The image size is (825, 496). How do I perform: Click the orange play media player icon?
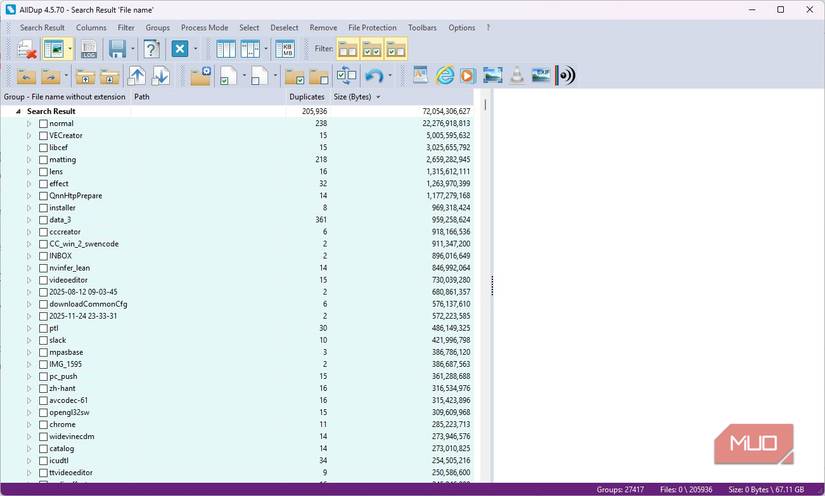point(467,76)
